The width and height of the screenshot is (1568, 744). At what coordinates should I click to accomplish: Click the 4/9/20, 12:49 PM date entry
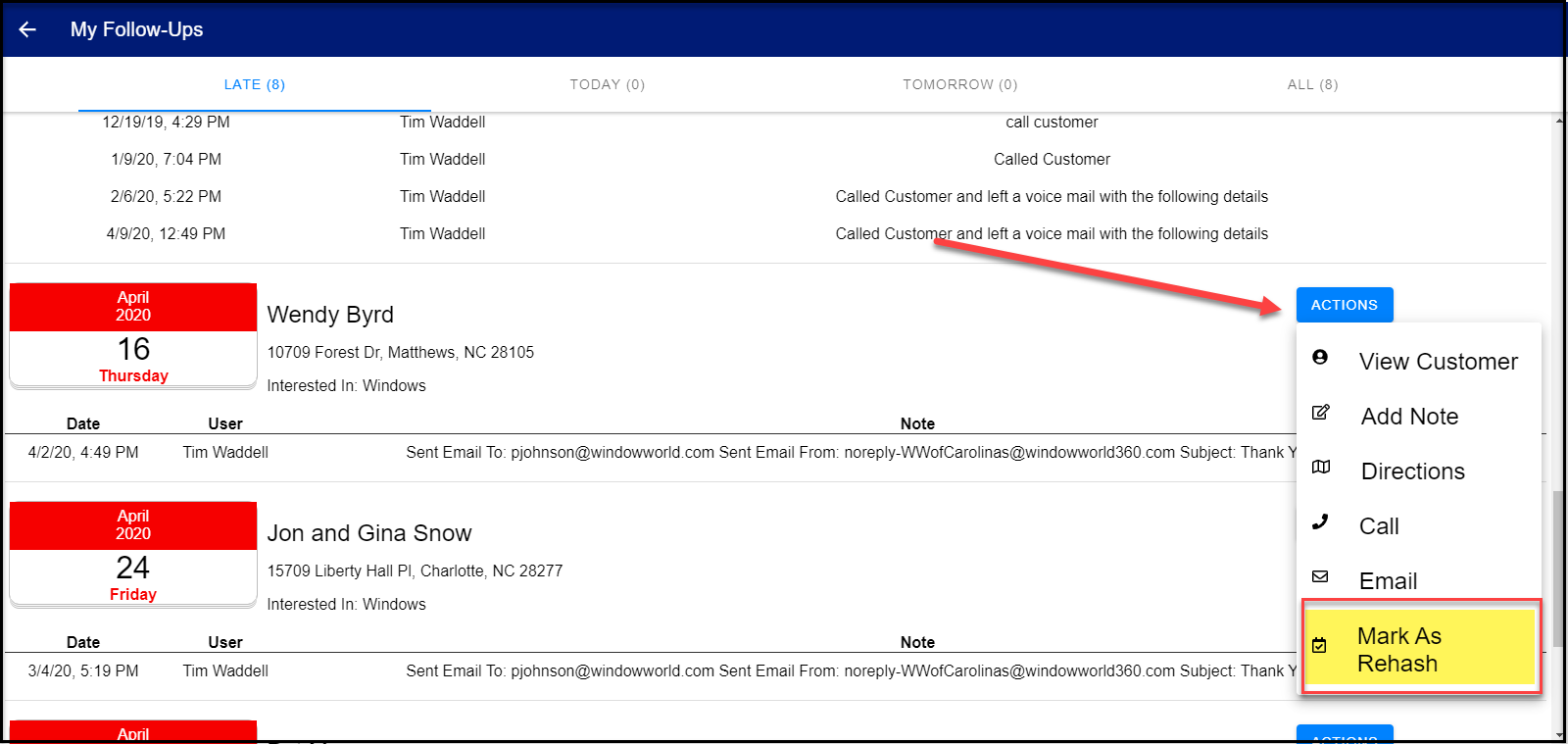[167, 233]
